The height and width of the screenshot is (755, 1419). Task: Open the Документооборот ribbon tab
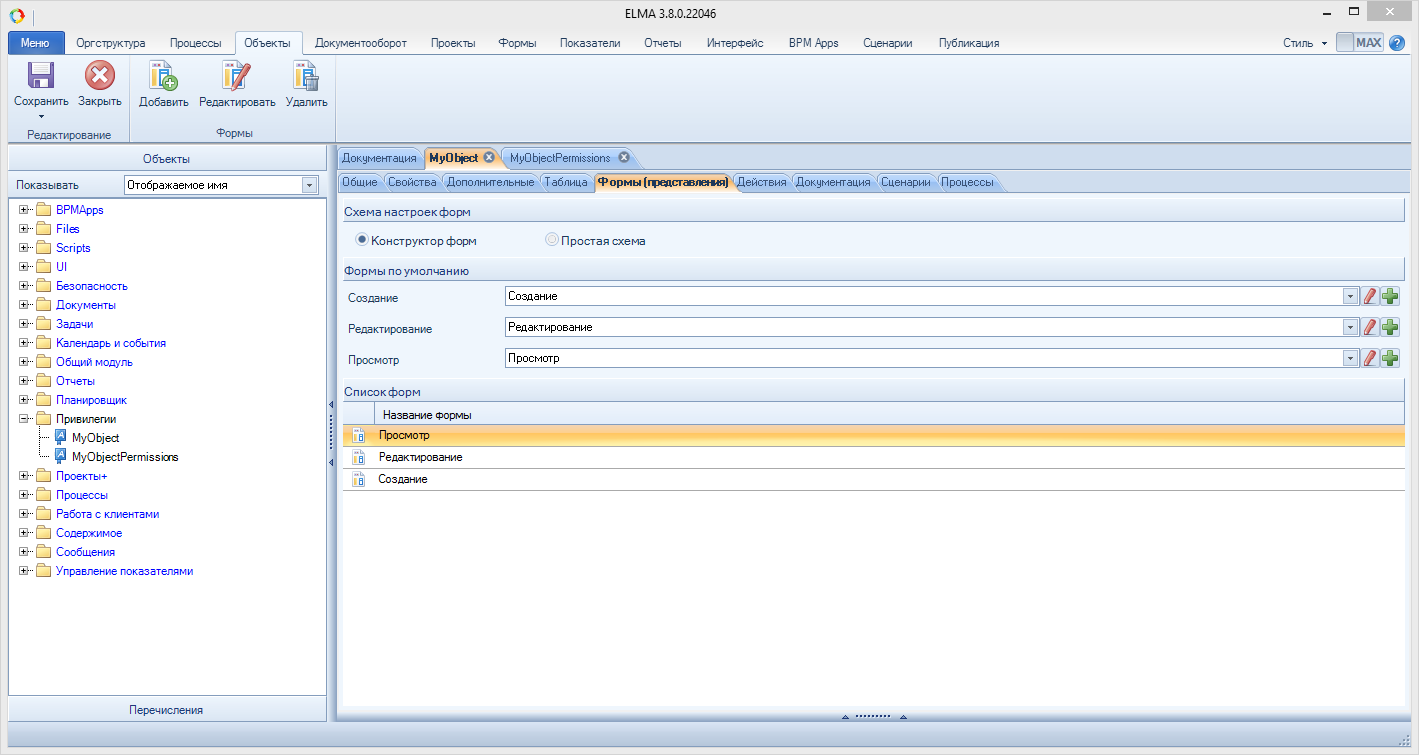[360, 43]
